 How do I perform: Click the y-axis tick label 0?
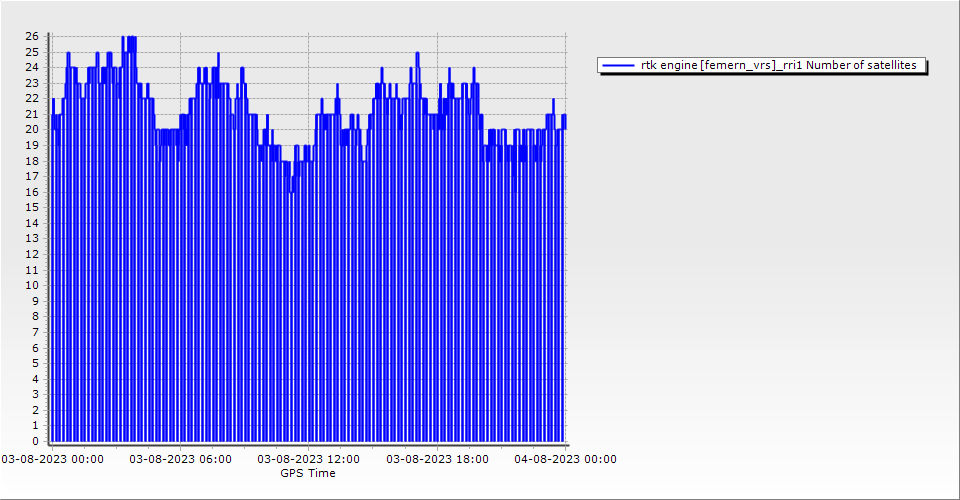point(35,441)
